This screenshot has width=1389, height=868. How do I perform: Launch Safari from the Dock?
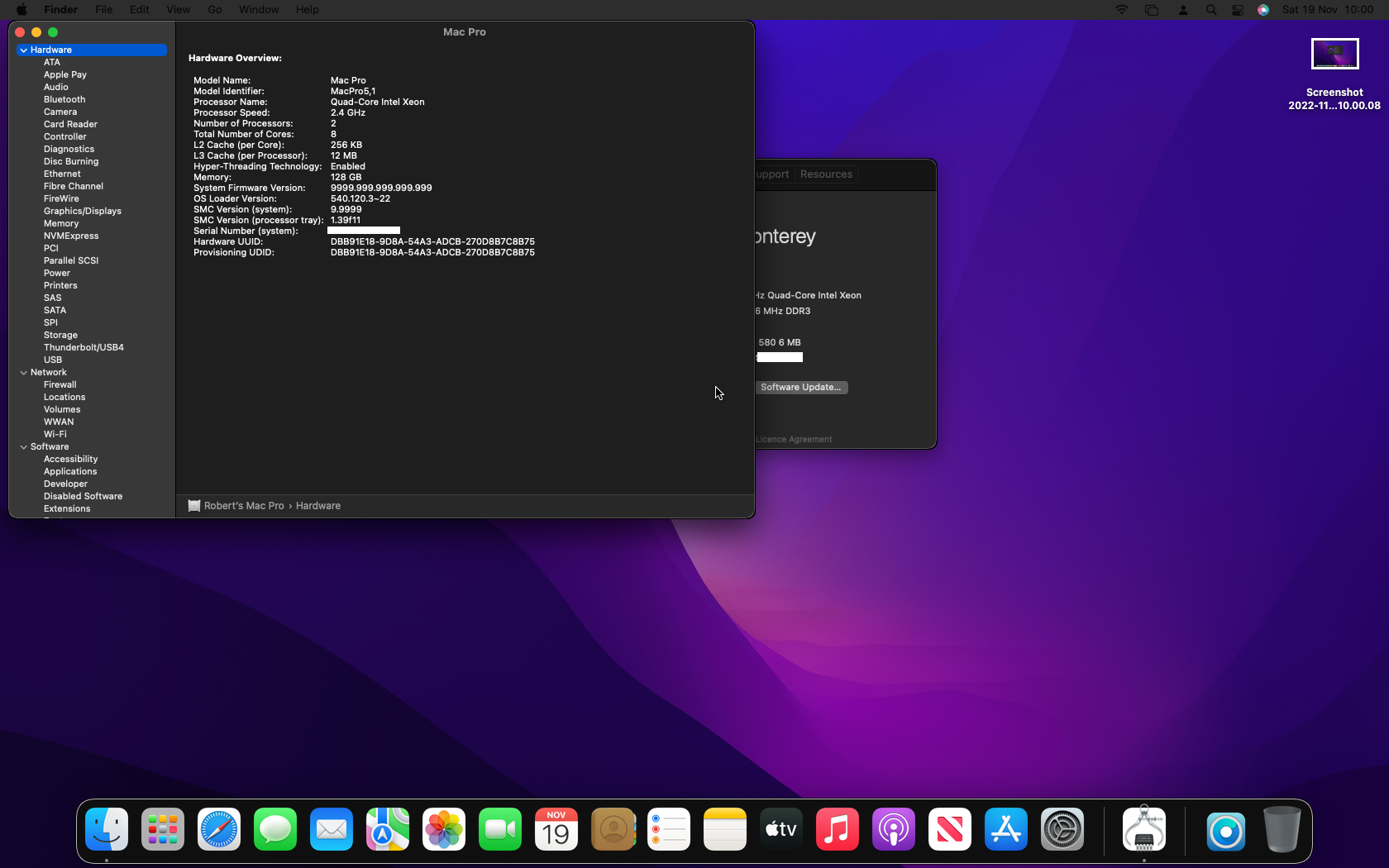(x=219, y=829)
